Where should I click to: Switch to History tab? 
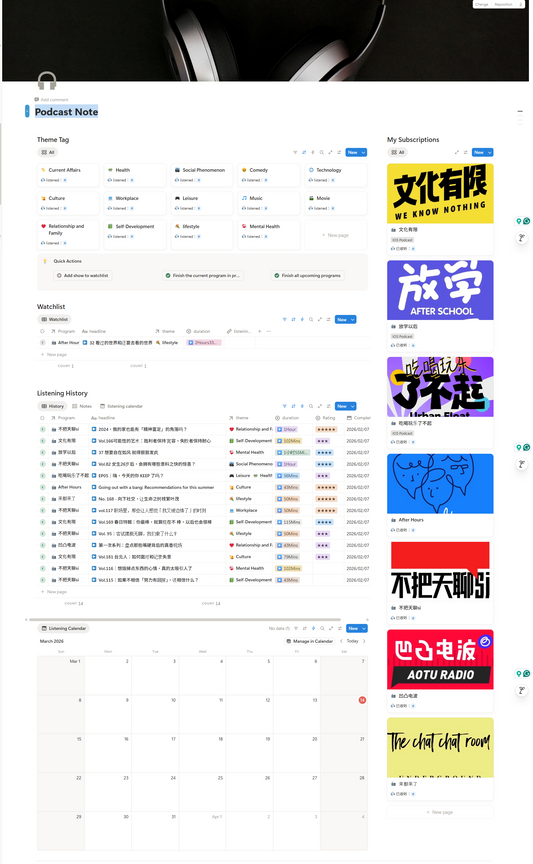[52, 406]
